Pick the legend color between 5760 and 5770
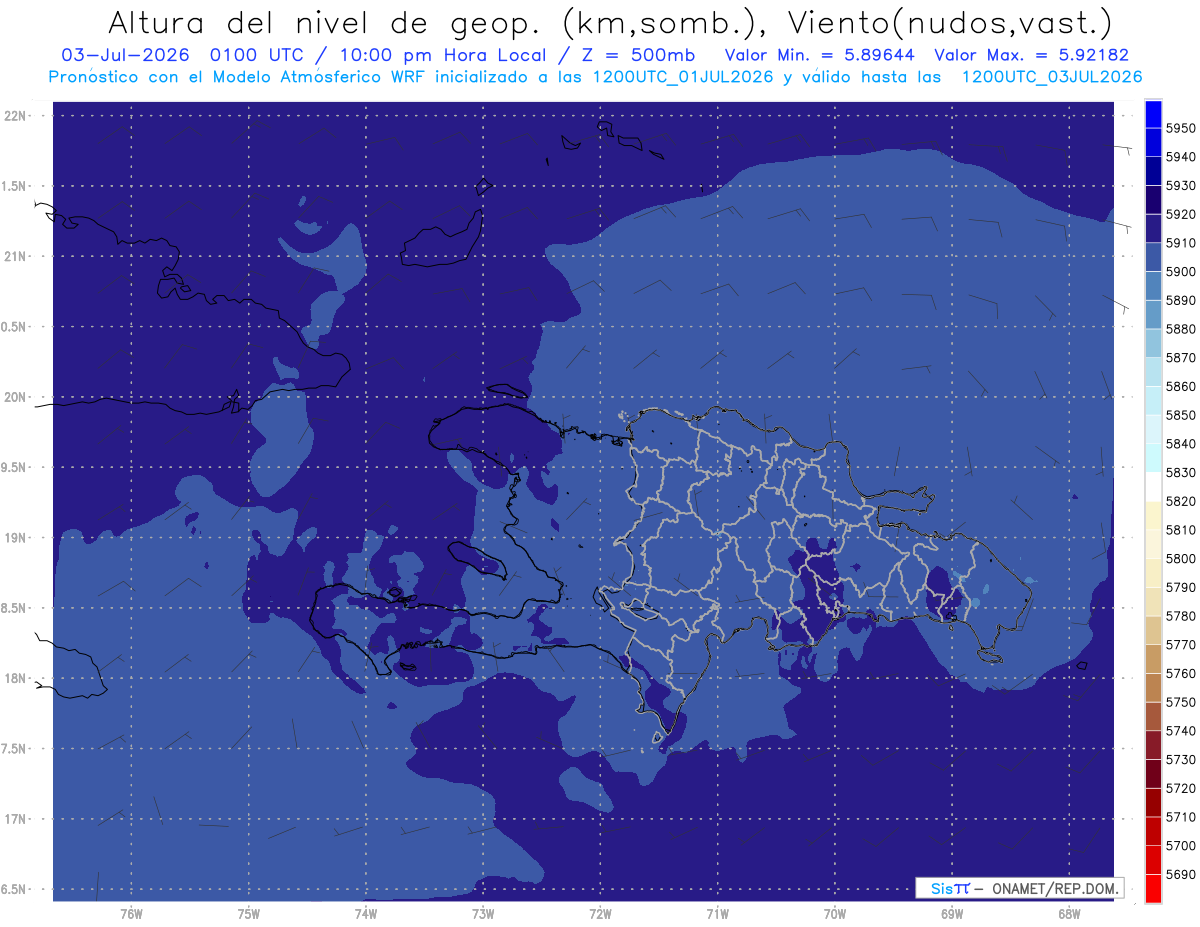Image resolution: width=1200 pixels, height=927 pixels. pos(1153,659)
